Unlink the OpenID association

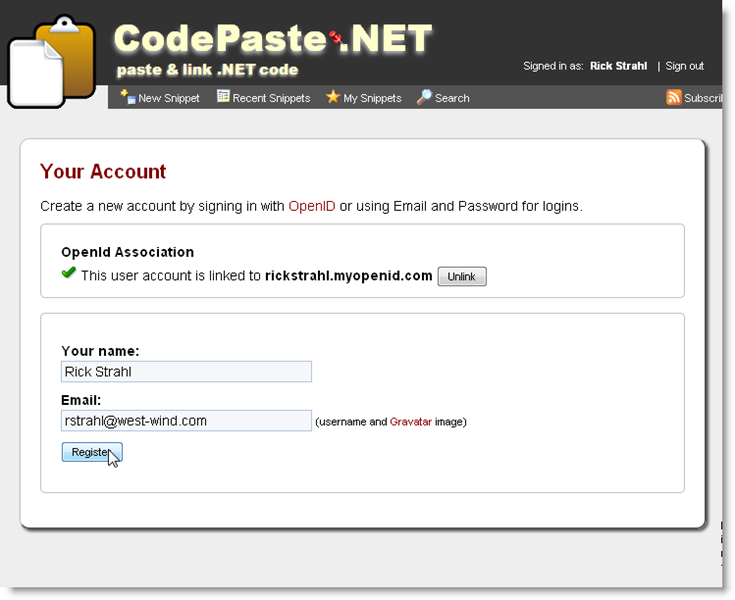click(462, 277)
